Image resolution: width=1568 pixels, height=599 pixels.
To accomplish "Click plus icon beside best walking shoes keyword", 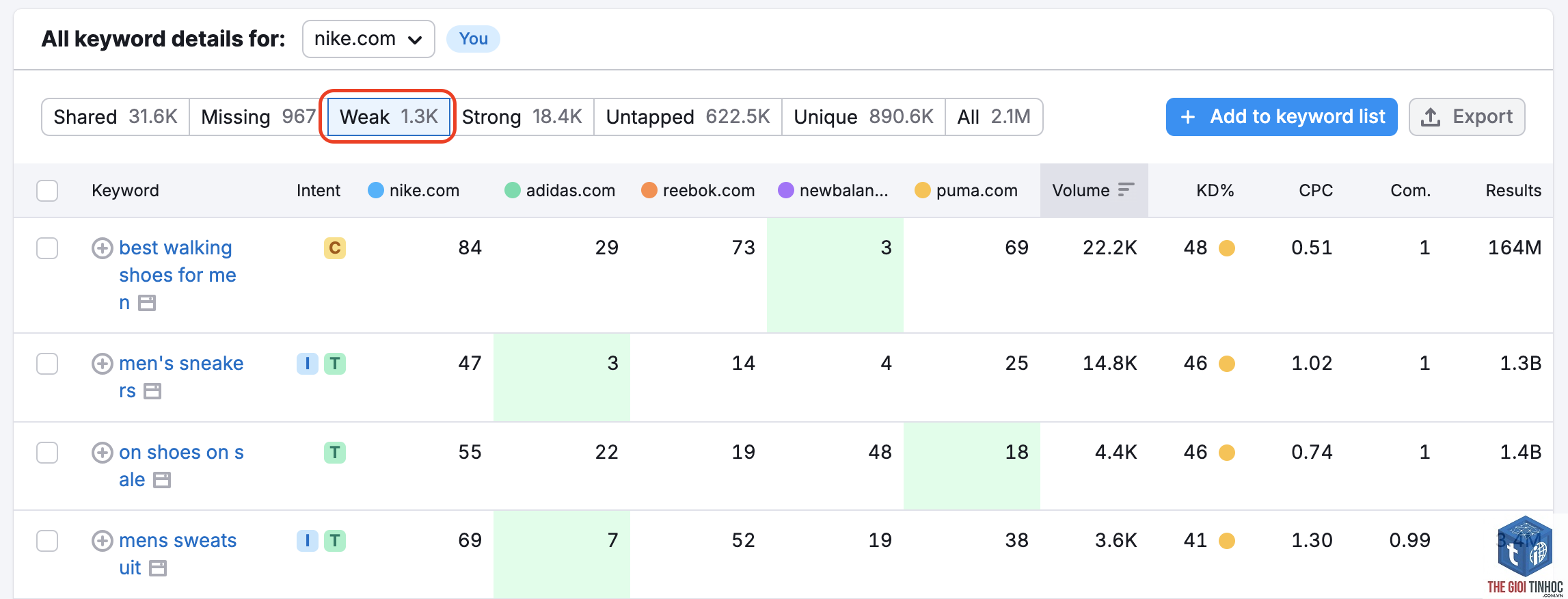I will (x=103, y=248).
